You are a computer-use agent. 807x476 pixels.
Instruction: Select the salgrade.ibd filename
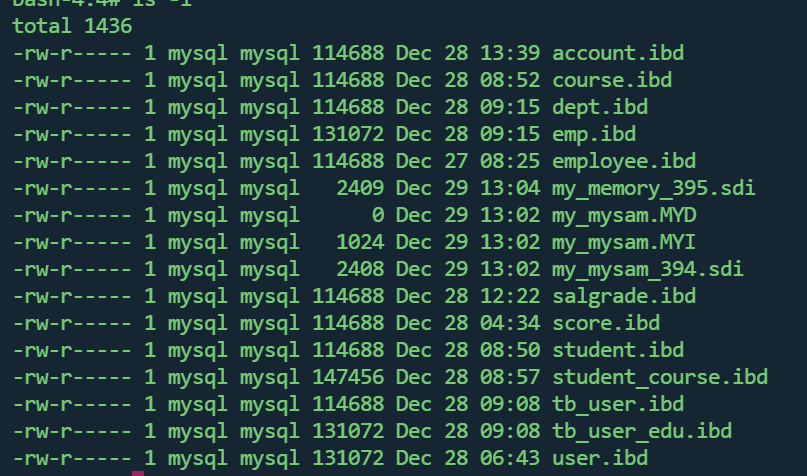[624, 296]
